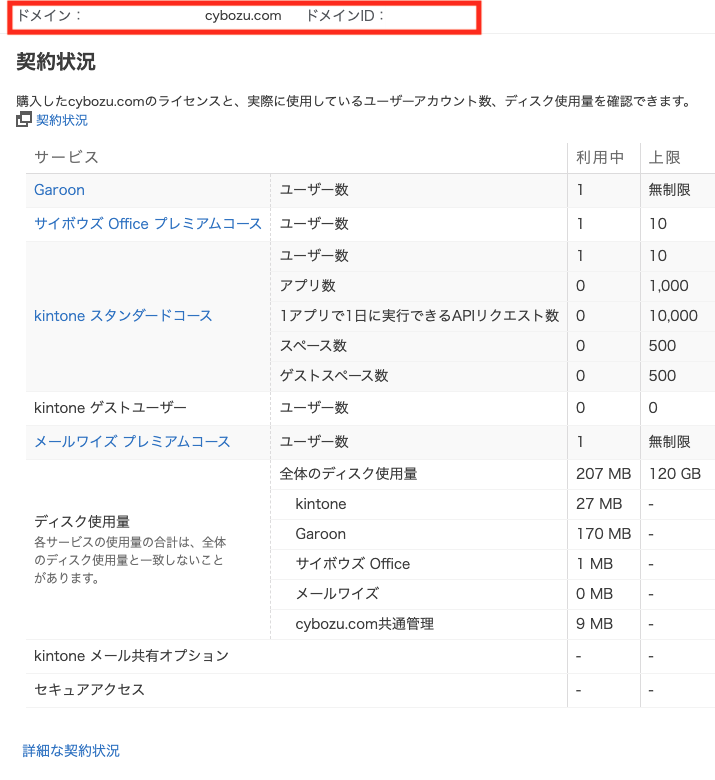Open the 契約状況 help link

click(x=62, y=120)
